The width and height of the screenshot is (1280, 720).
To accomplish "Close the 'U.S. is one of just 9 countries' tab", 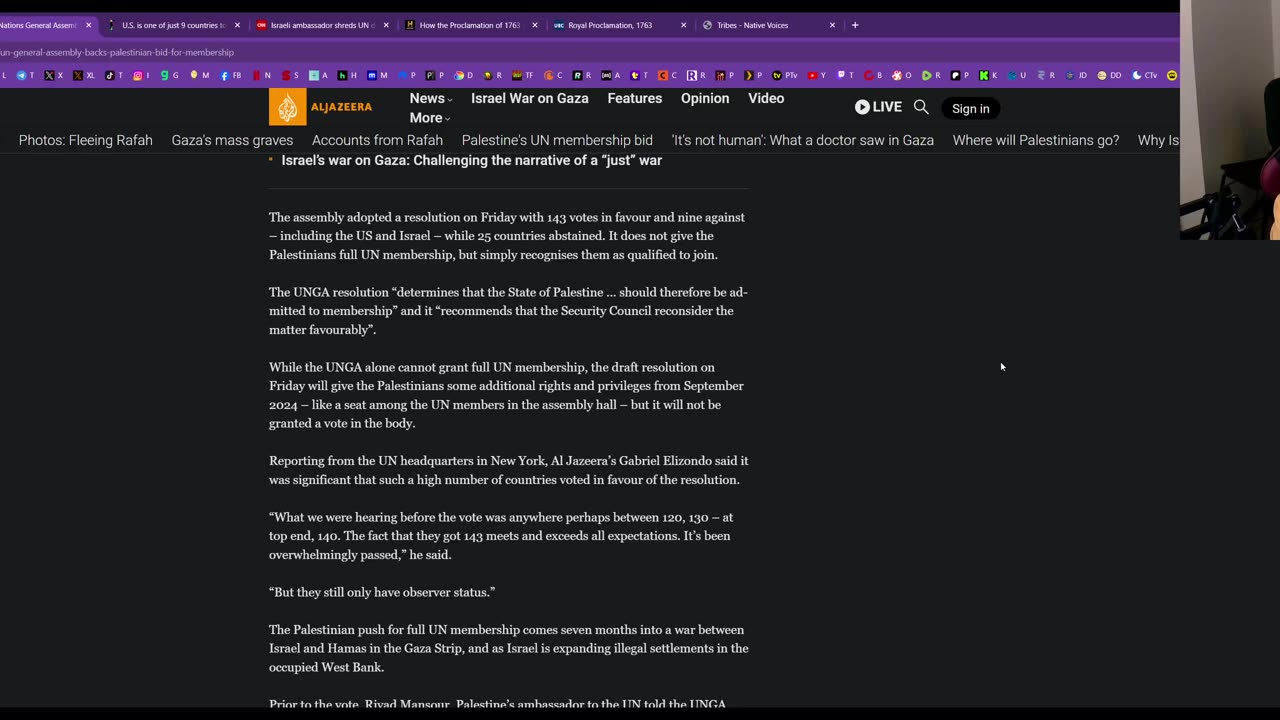I will (237, 25).
